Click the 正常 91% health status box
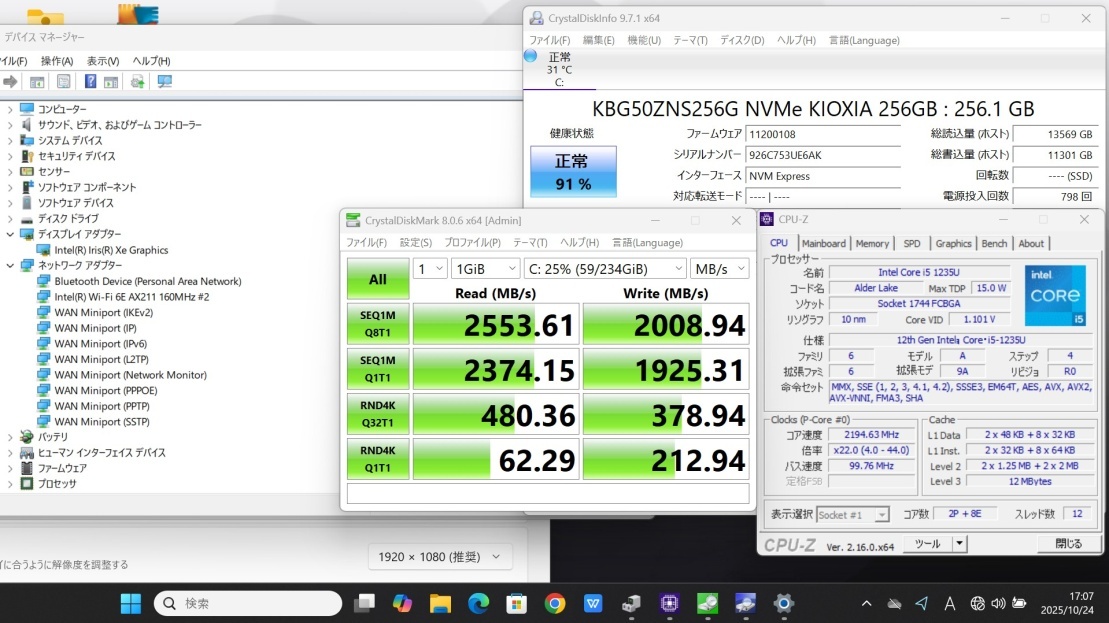Image resolution: width=1109 pixels, height=623 pixels. 573,172
